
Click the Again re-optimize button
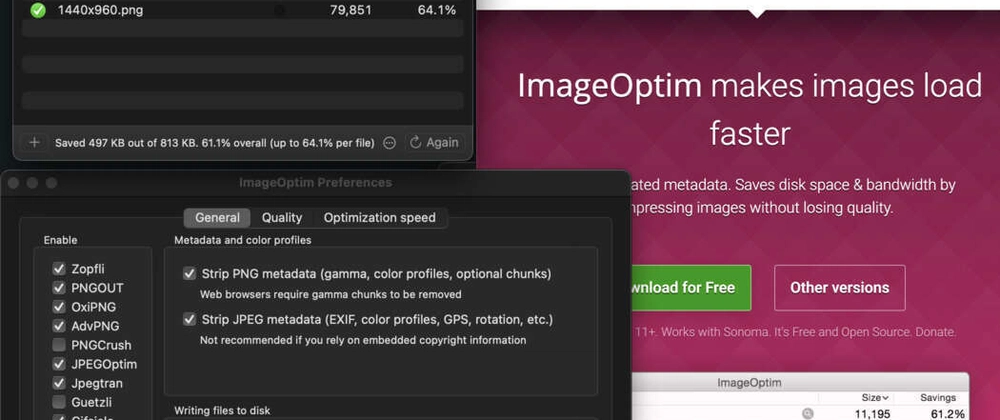point(434,143)
